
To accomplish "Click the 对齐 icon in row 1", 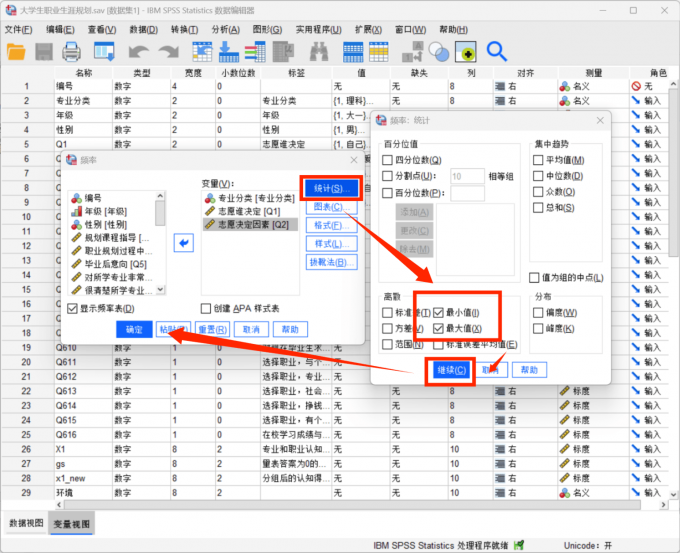I will pyautogui.click(x=500, y=86).
